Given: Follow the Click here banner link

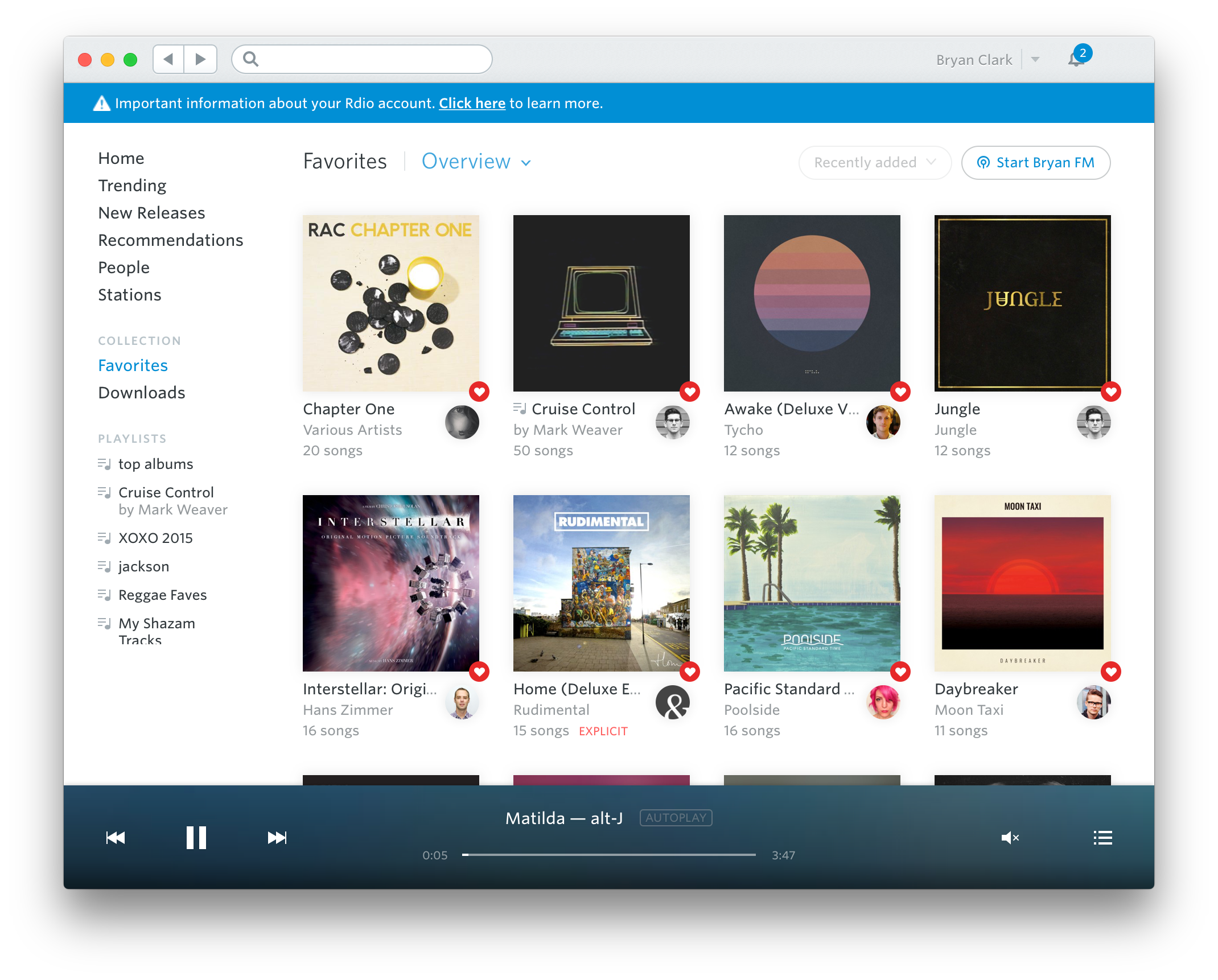Looking at the screenshot, I should tap(472, 103).
